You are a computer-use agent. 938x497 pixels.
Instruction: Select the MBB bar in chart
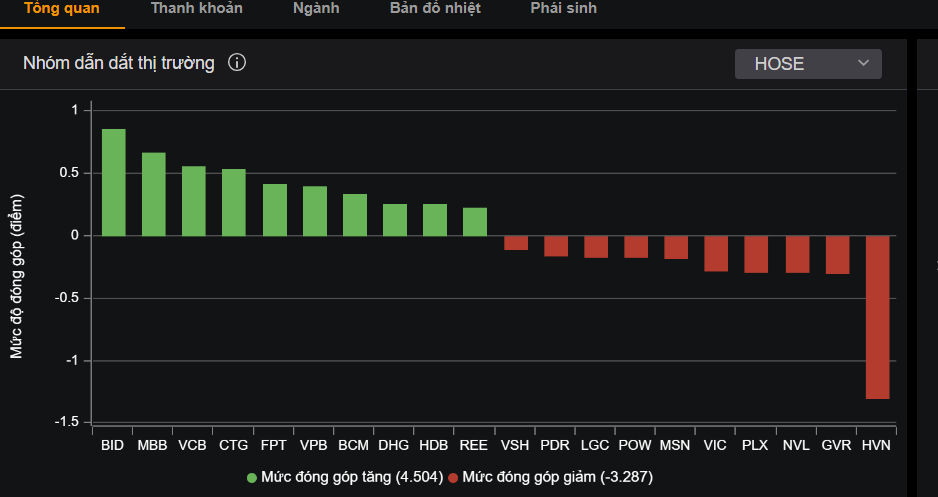click(x=154, y=195)
